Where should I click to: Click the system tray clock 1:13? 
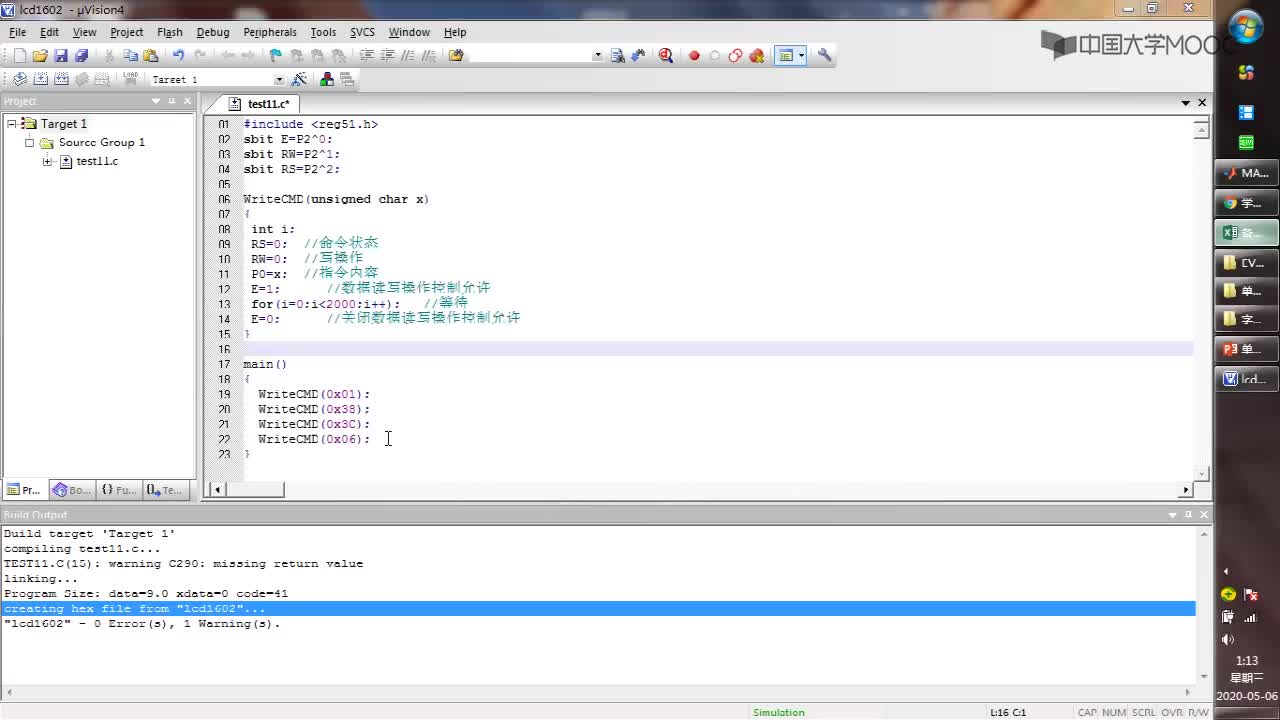[x=1247, y=661]
